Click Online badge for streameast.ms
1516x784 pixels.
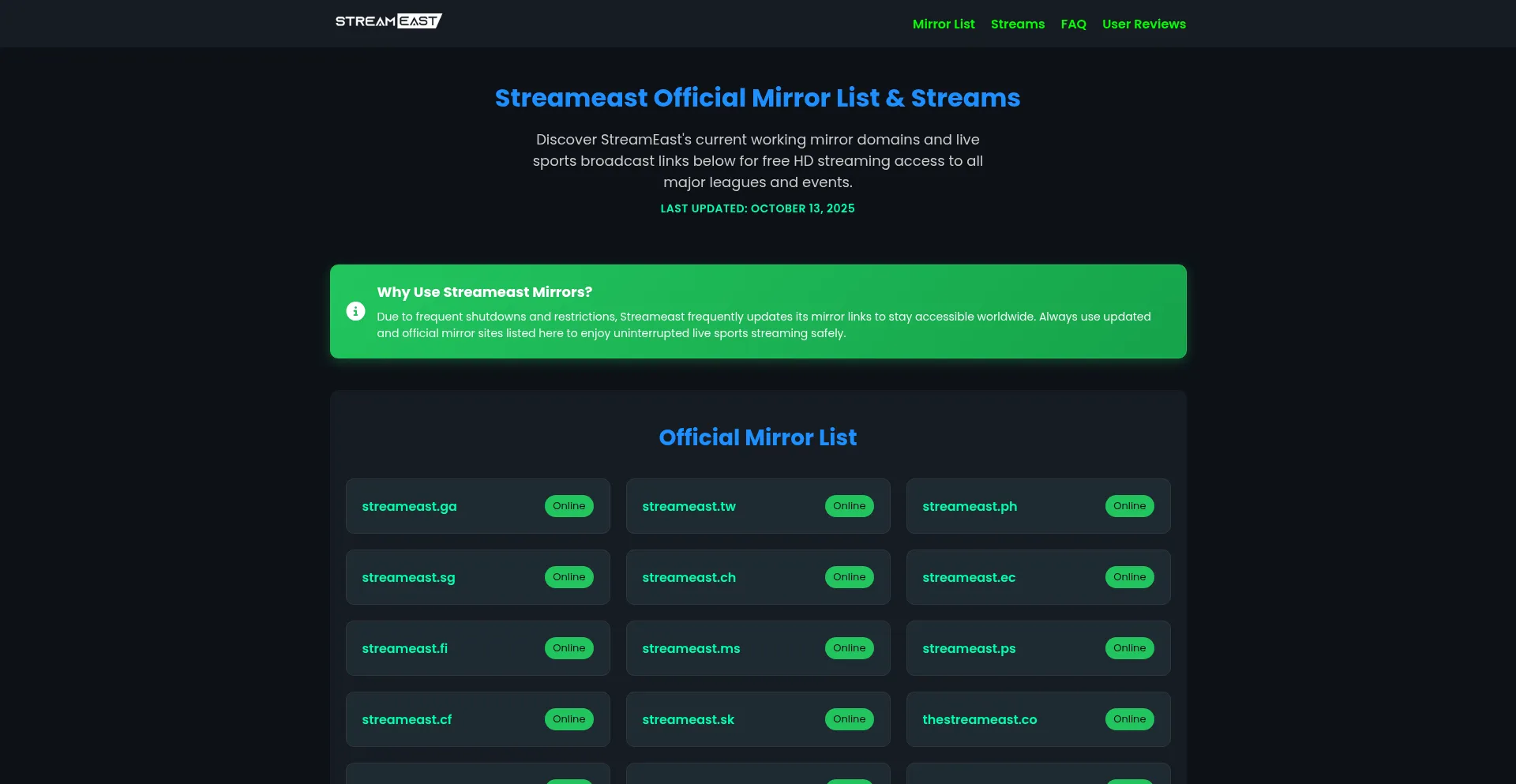pyautogui.click(x=849, y=648)
